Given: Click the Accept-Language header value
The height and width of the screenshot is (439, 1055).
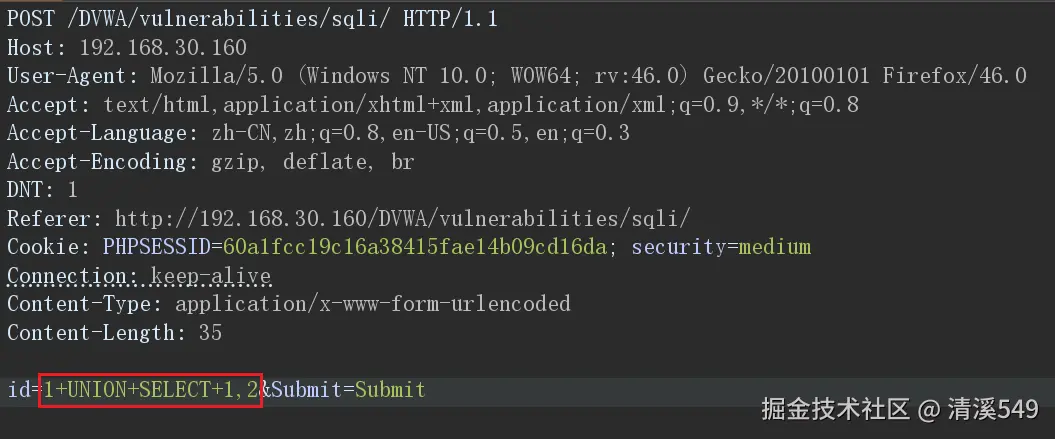Looking at the screenshot, I should tap(421, 133).
